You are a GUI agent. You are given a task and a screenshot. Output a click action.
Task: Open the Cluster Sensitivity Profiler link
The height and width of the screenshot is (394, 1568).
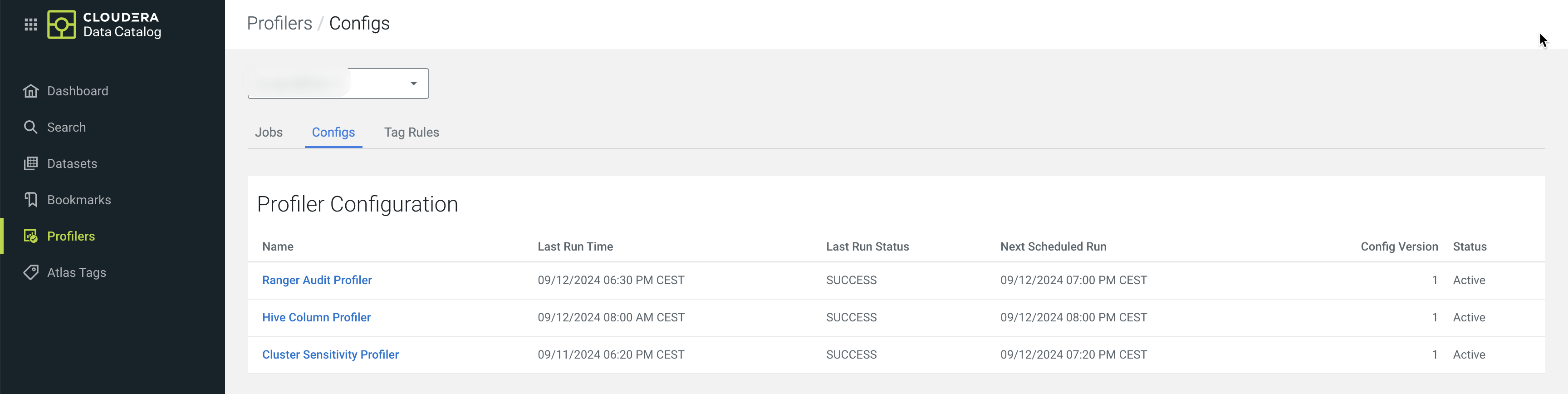point(330,355)
